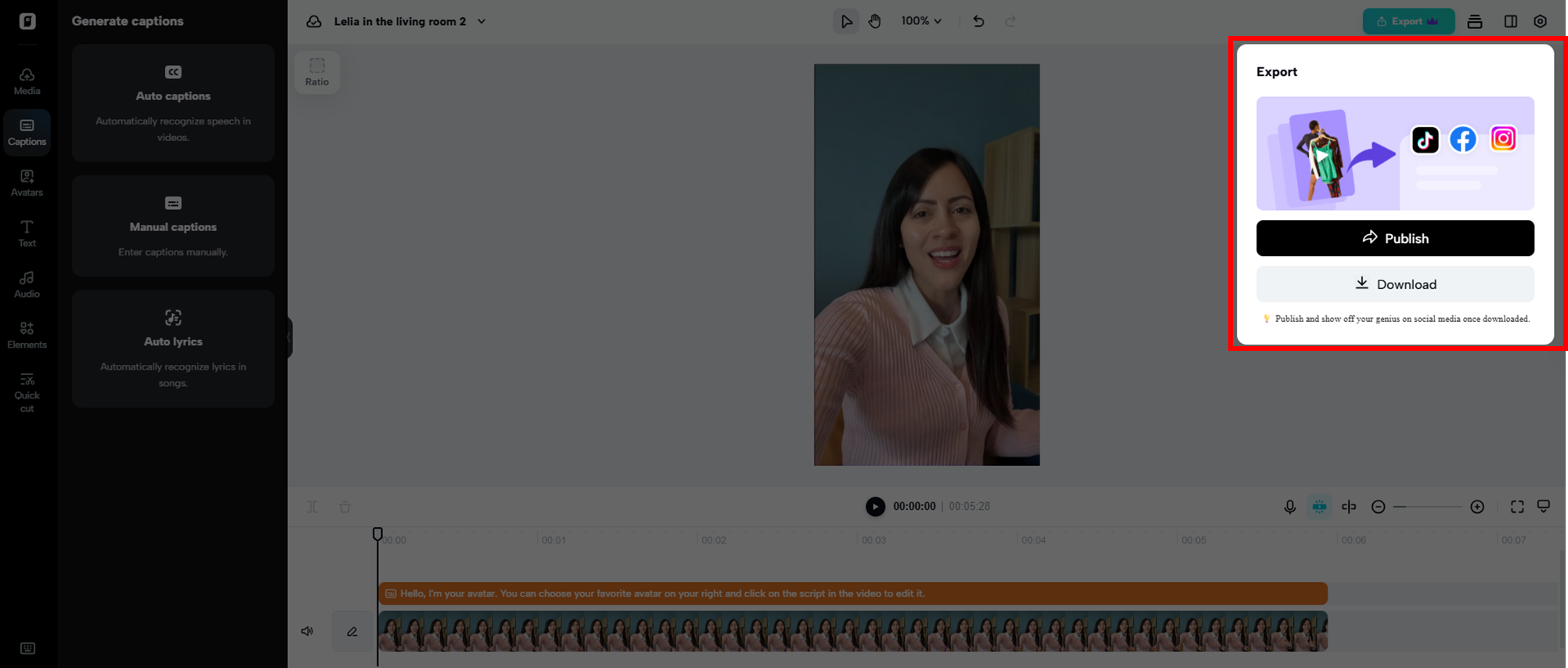
Task: Choose Manual captions option
Action: 173,226
